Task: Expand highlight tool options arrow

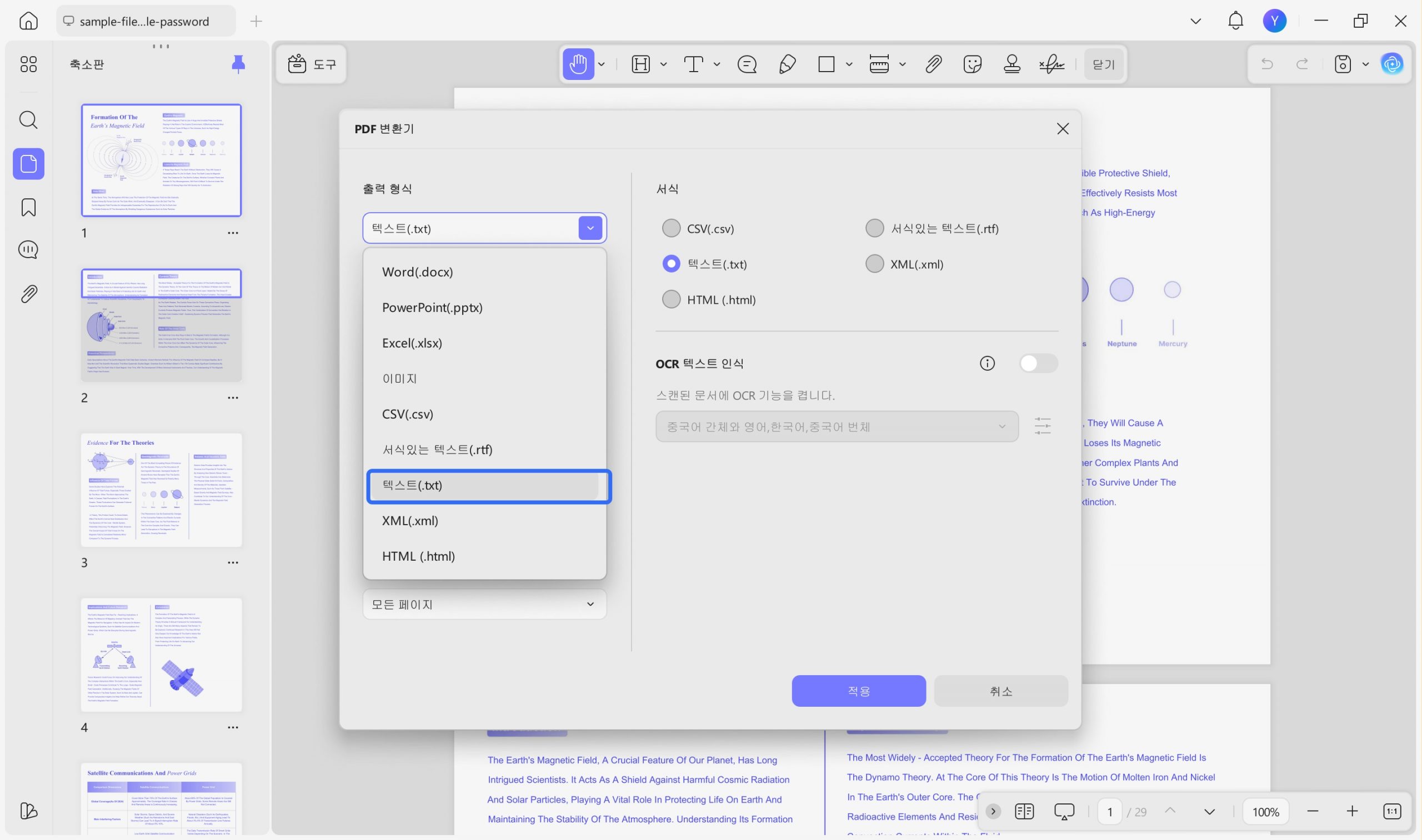Action: point(663,64)
